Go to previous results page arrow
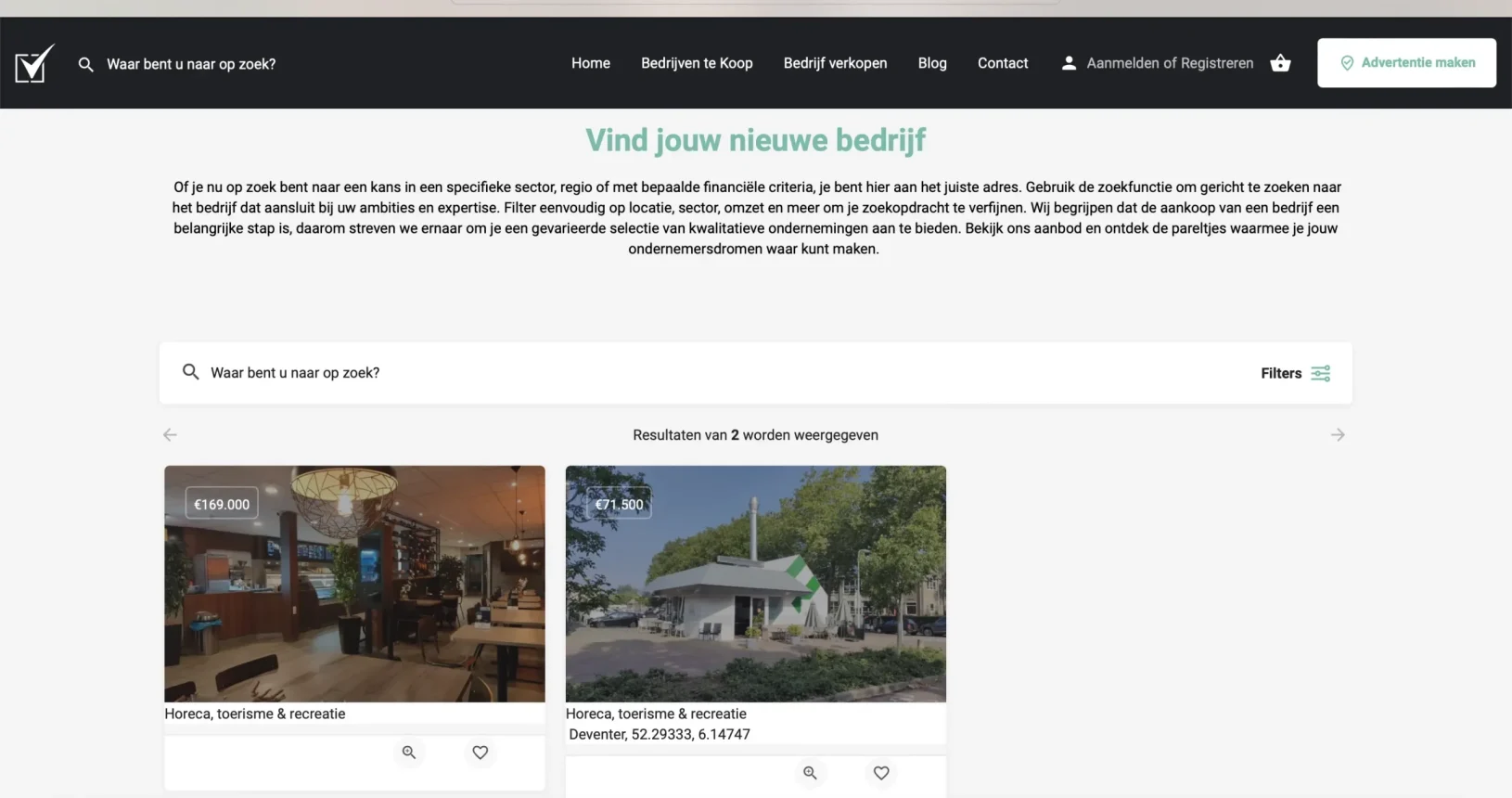1512x798 pixels. 170,434
